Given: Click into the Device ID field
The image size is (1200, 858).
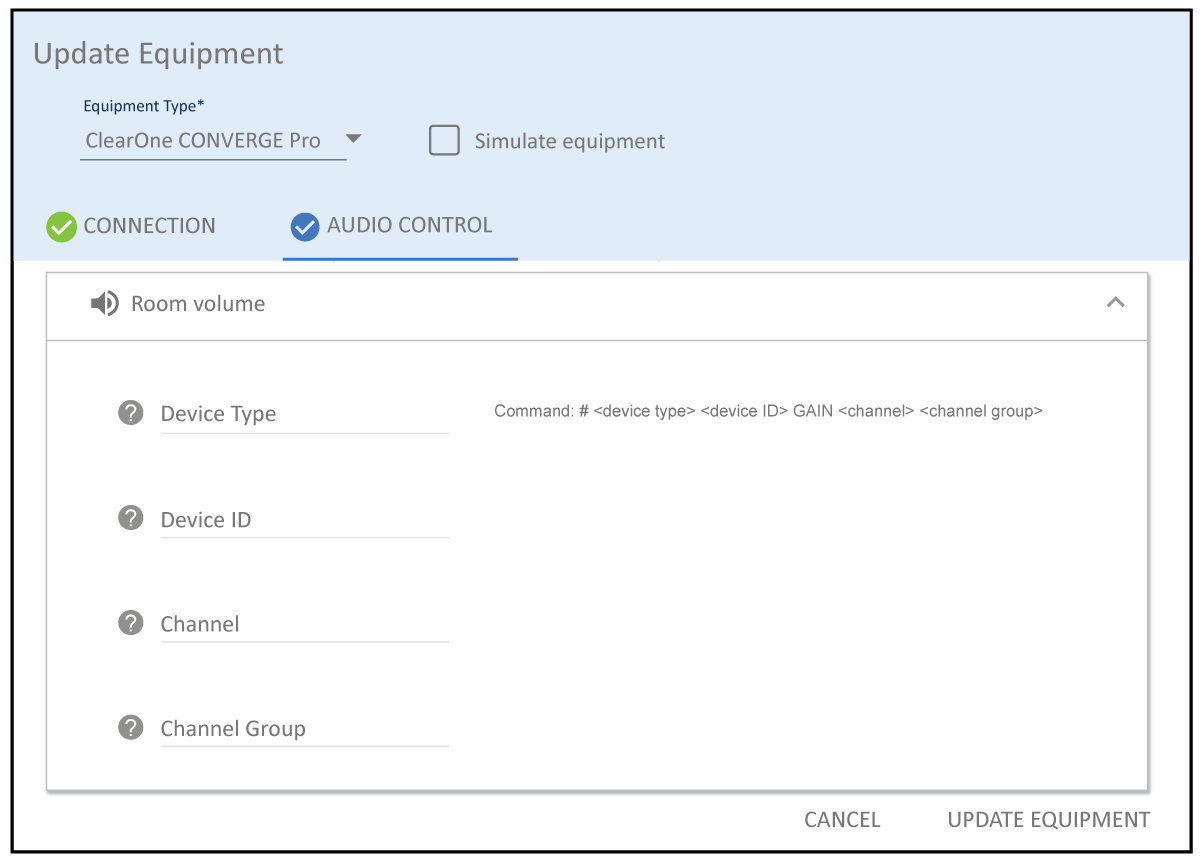Looking at the screenshot, I should pyautogui.click(x=304, y=520).
